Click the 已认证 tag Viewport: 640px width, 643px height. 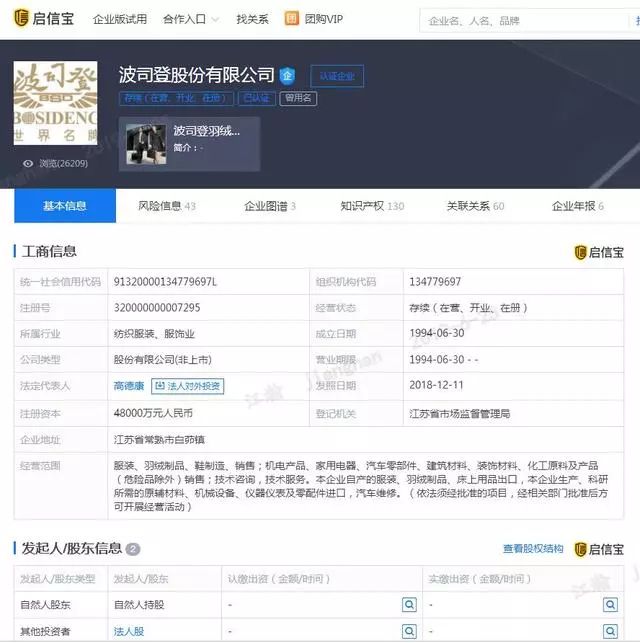pos(257,98)
